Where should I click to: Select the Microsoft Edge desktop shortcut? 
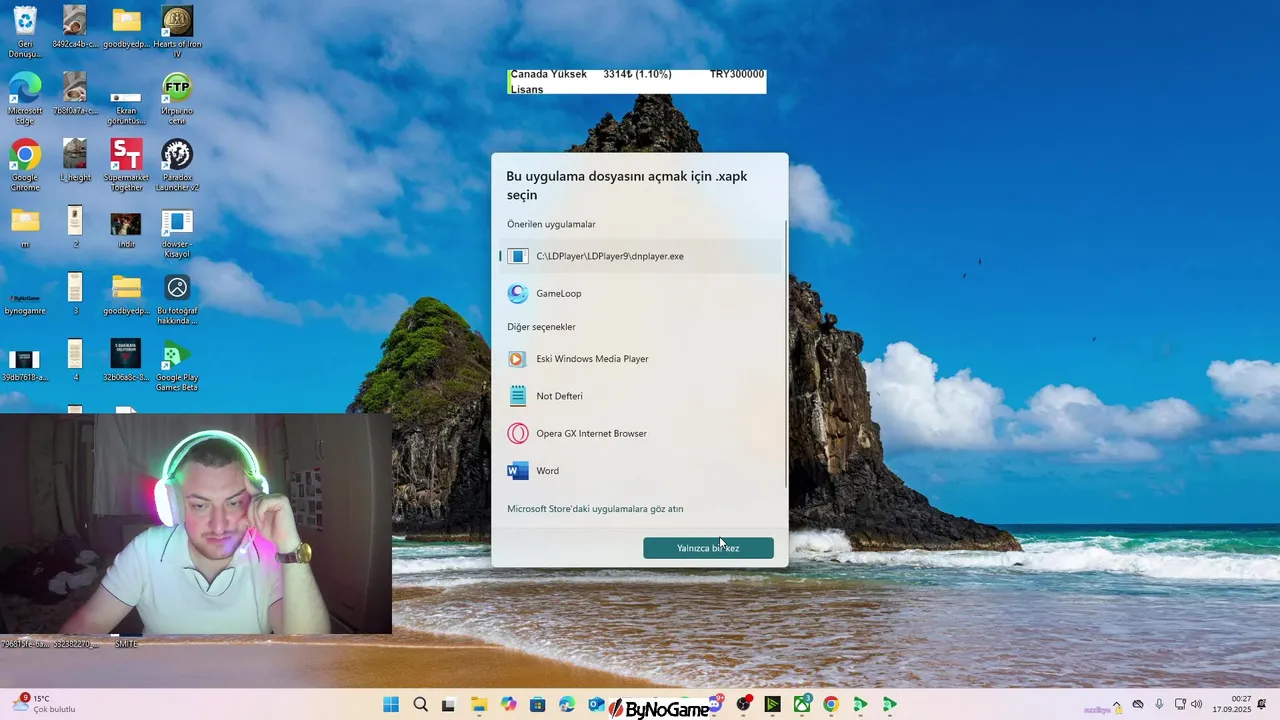click(25, 98)
